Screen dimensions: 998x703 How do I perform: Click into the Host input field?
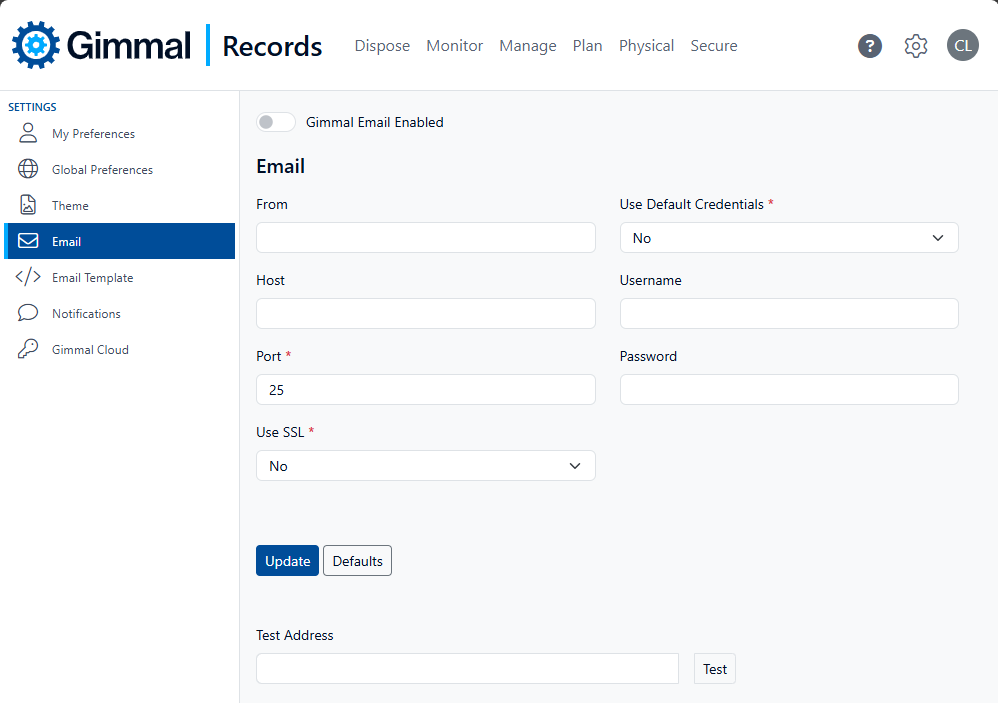(425, 314)
